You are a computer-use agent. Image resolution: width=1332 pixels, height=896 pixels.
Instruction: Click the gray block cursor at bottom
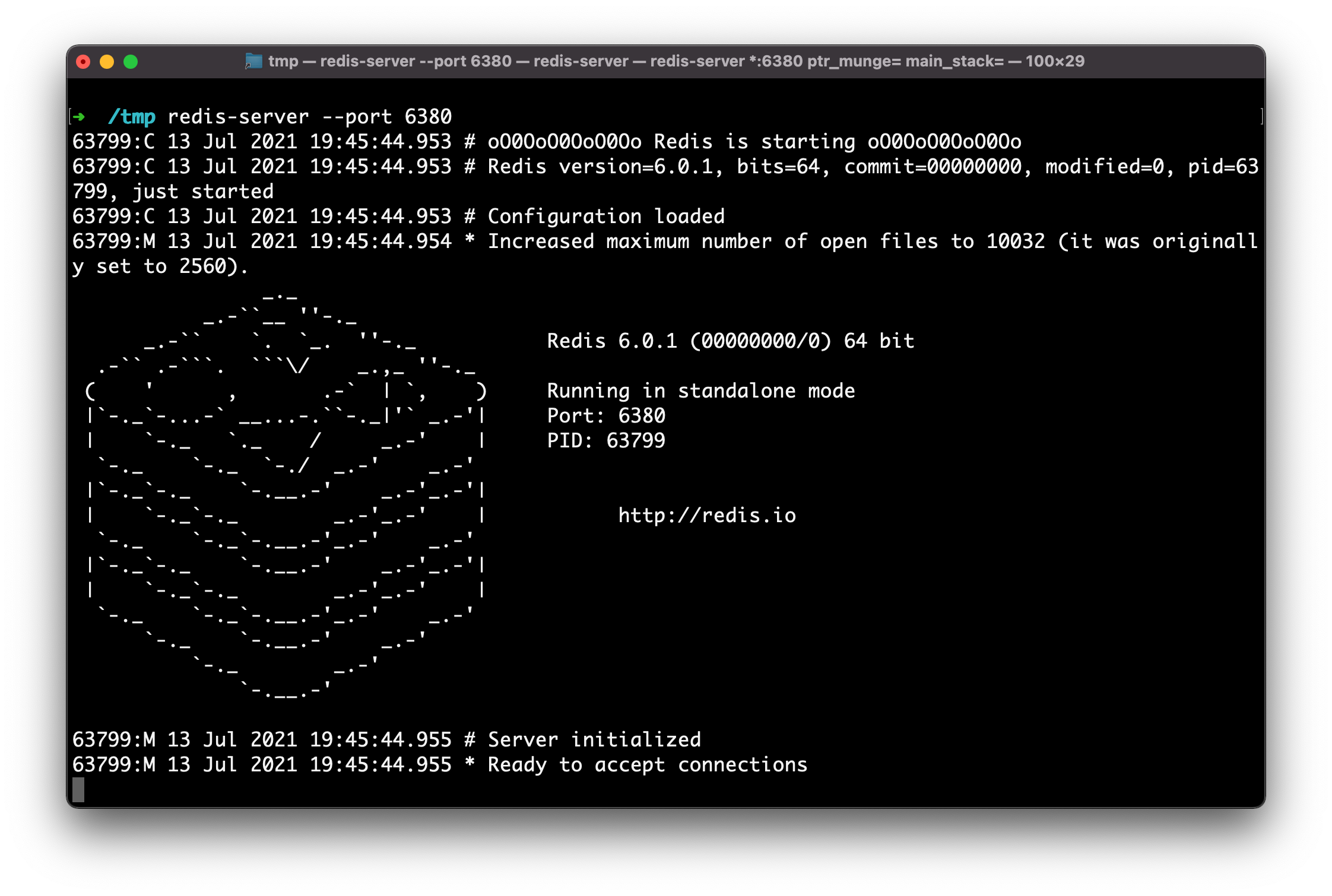[78, 790]
